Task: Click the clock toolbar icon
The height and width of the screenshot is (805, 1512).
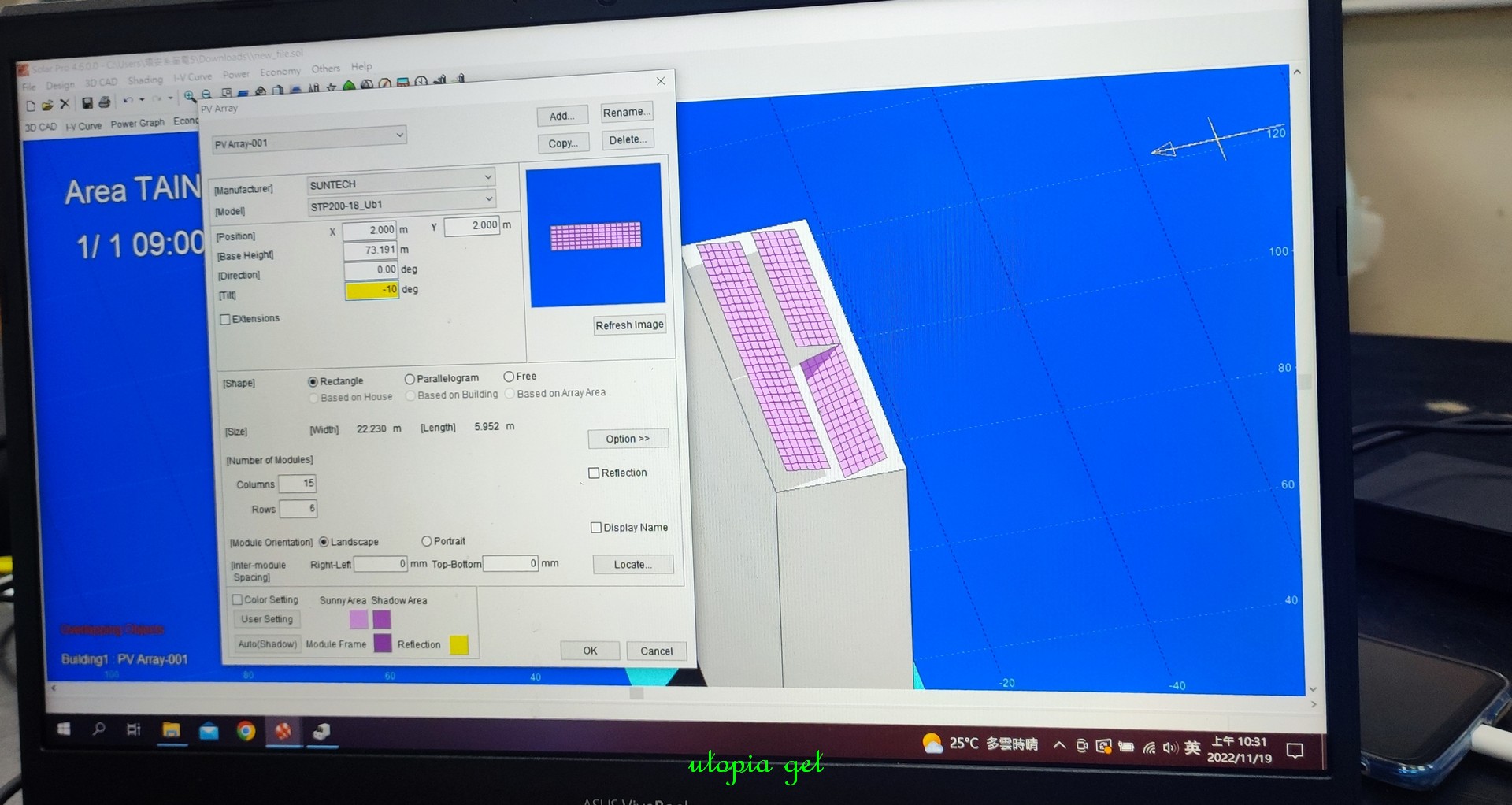Action: click(421, 80)
